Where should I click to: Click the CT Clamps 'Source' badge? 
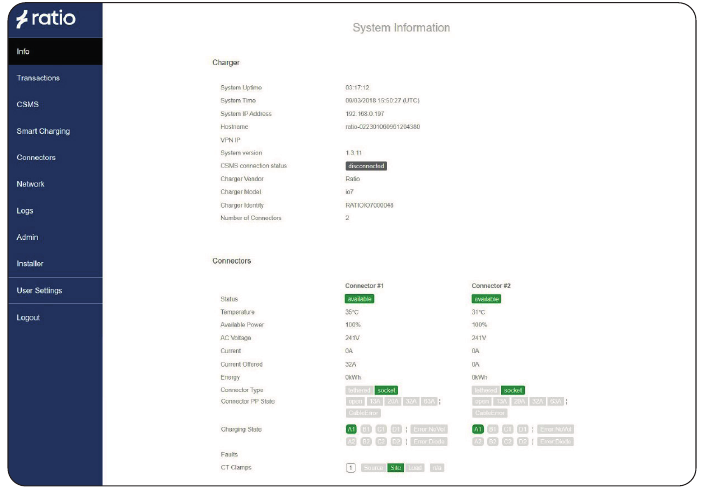click(373, 468)
